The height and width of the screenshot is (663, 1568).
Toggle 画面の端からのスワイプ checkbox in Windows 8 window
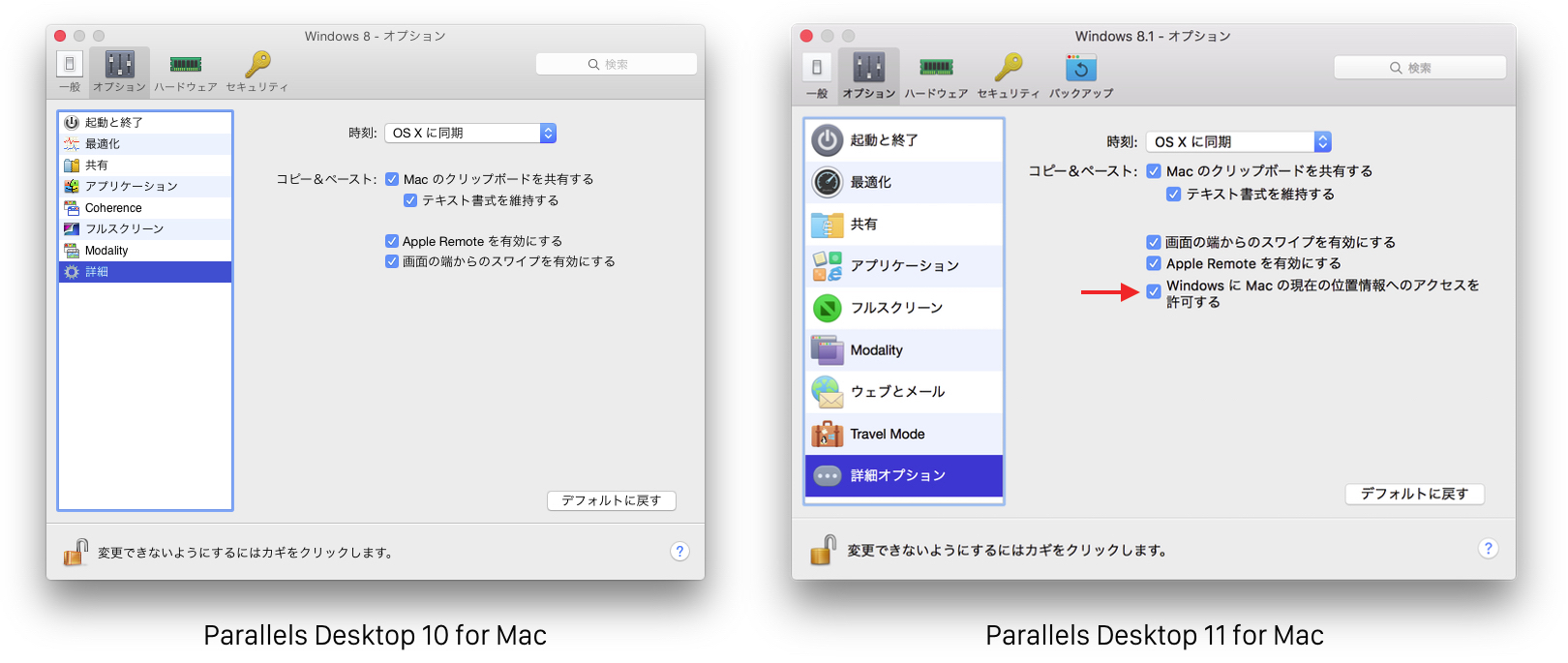coord(392,261)
